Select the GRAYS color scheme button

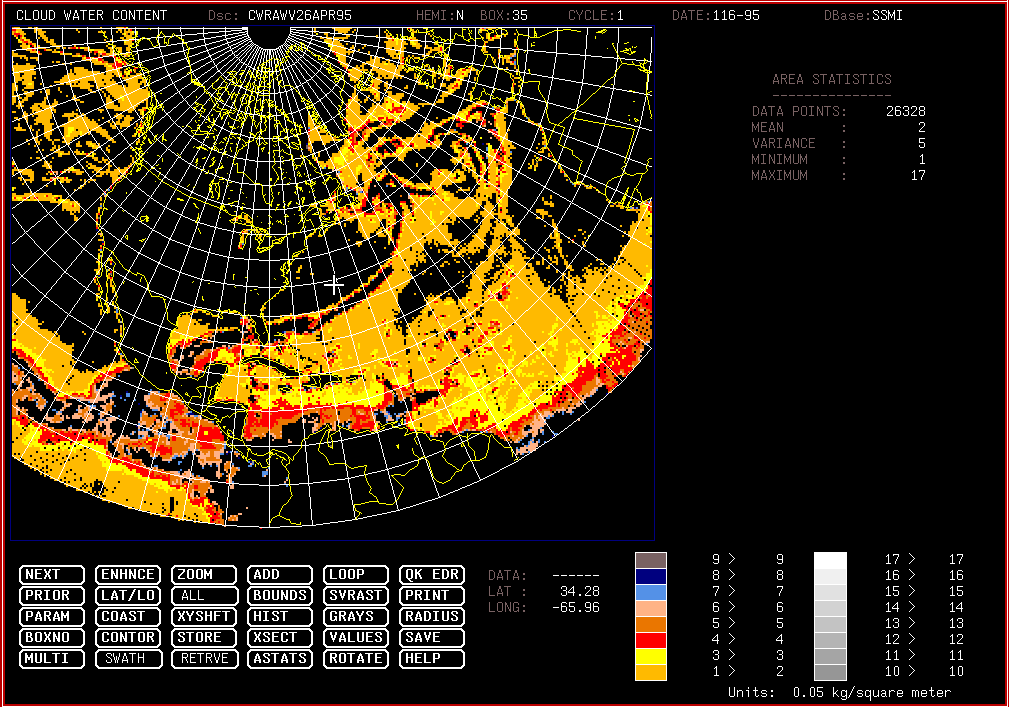[356, 617]
